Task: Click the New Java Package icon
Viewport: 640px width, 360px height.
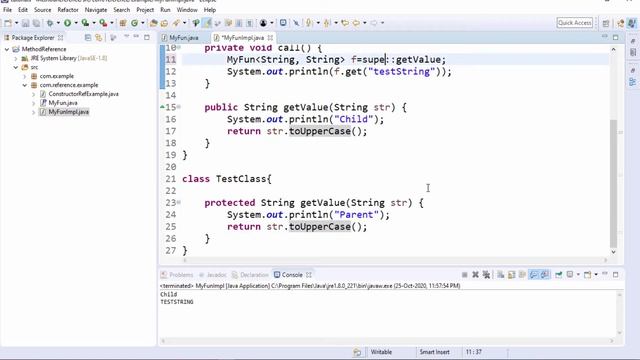Action: 122,23
